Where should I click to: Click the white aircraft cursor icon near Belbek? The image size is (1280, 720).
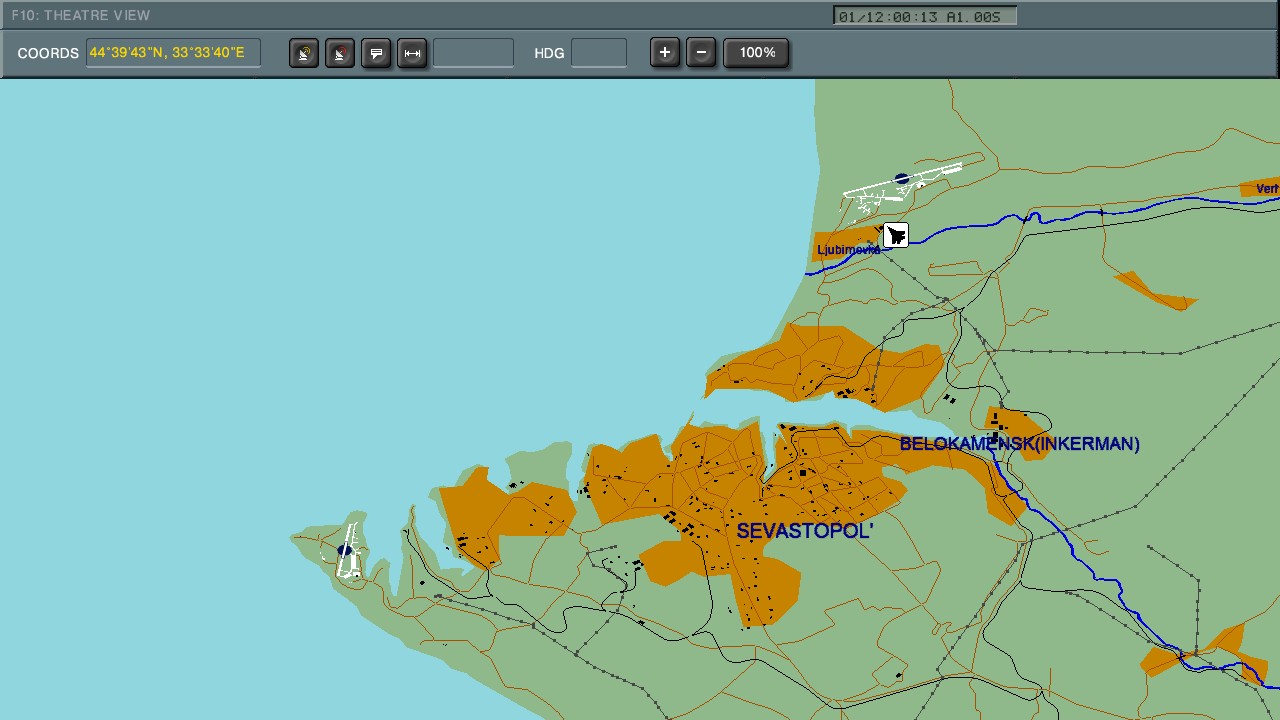(895, 234)
